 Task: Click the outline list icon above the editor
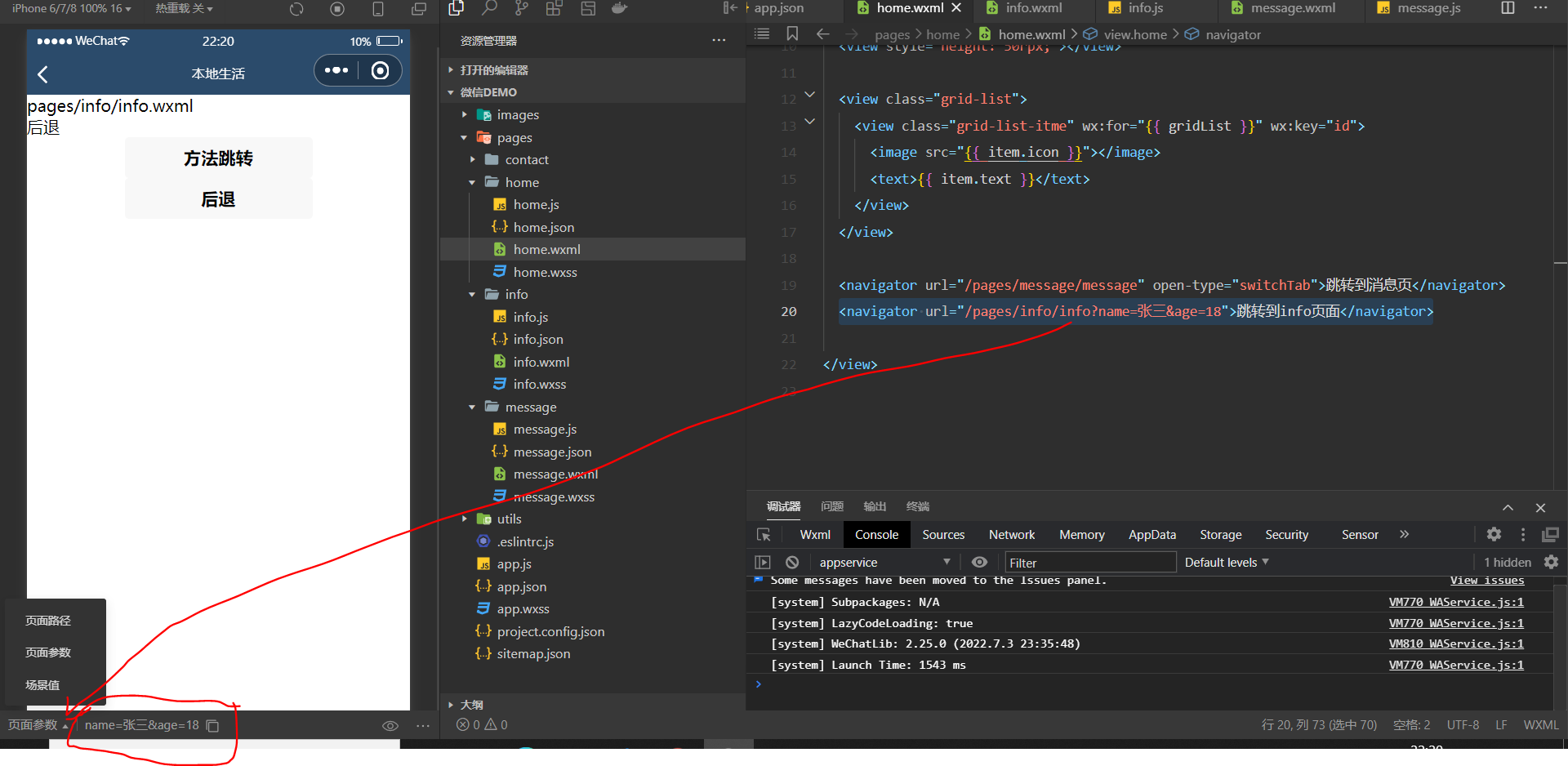click(762, 33)
